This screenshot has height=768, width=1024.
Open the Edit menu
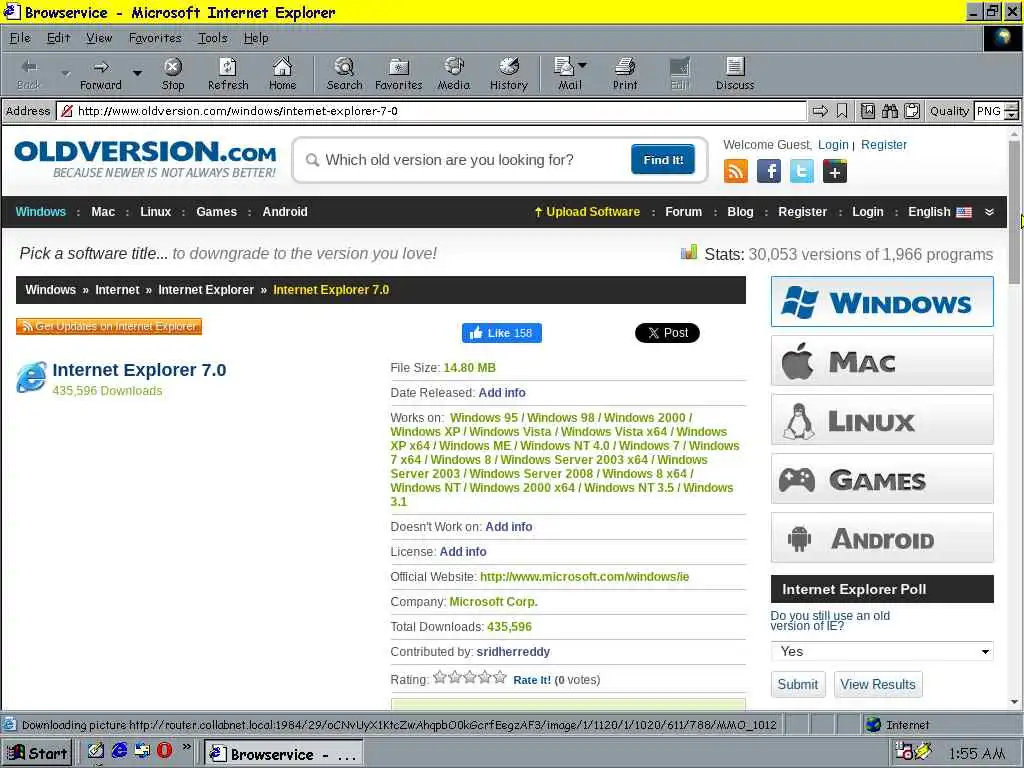(x=58, y=38)
